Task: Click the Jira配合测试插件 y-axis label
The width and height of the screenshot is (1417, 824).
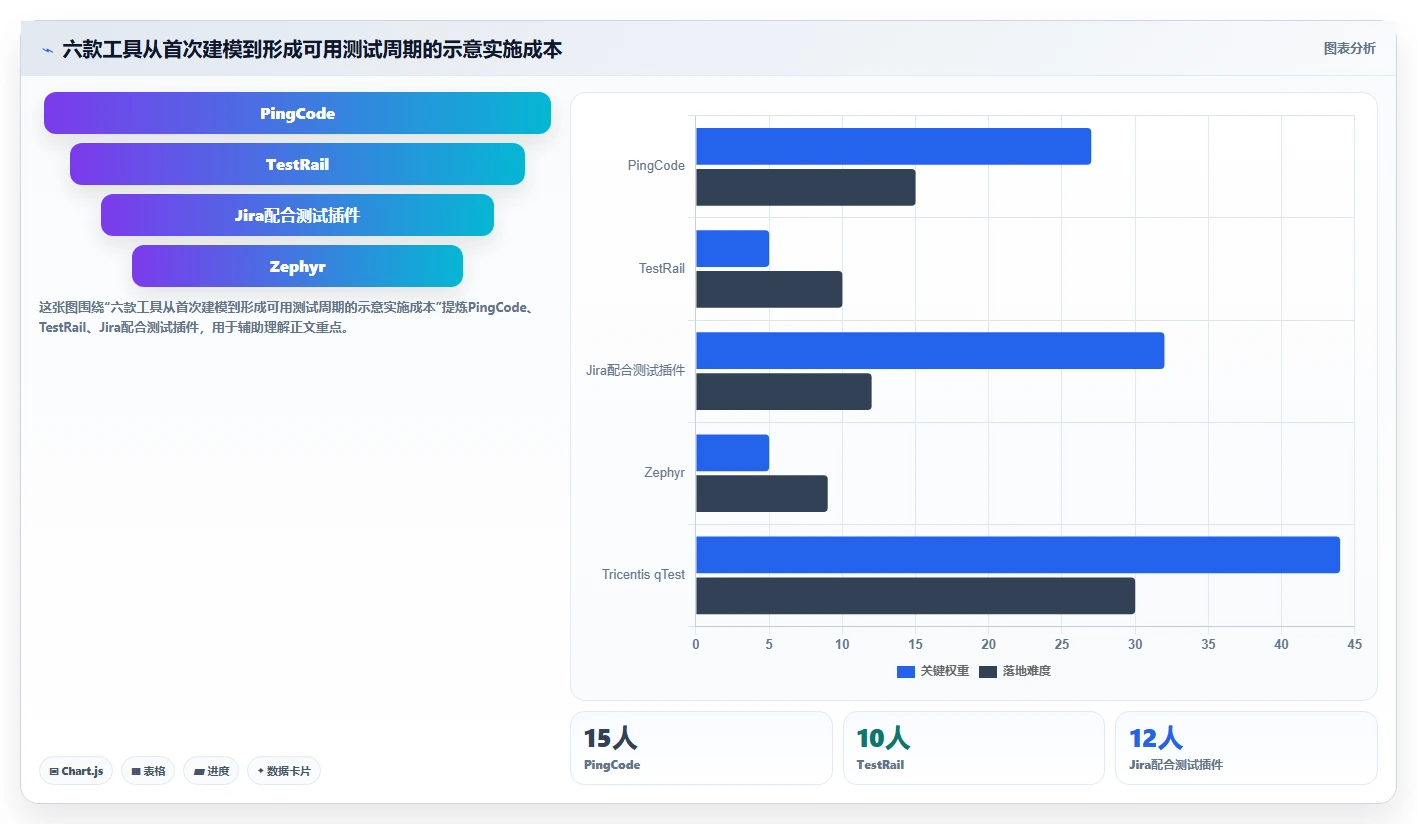Action: 636,370
